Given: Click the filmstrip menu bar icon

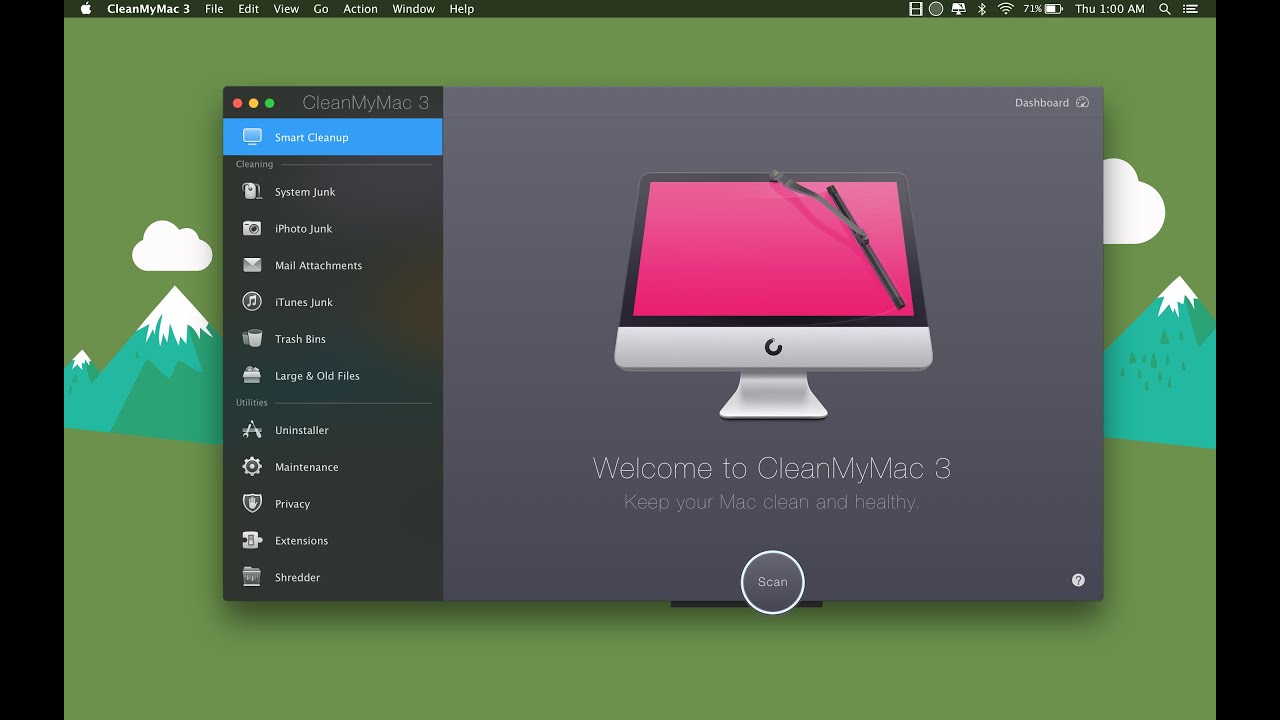Looking at the screenshot, I should pos(915,9).
